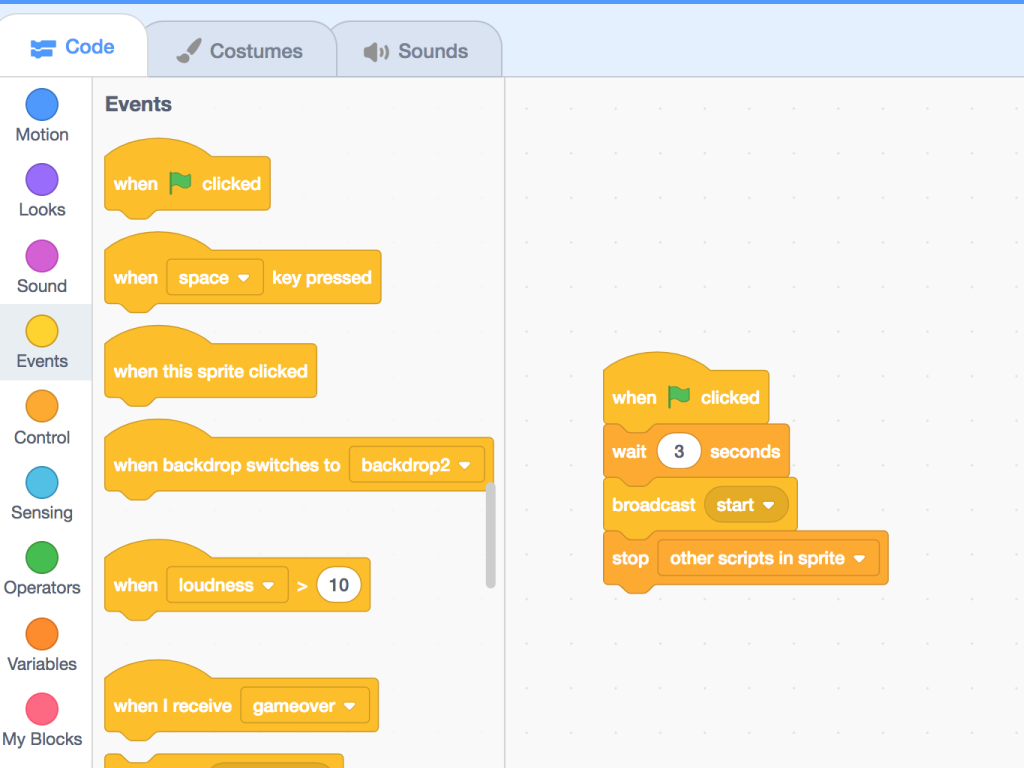Click green flag in palette's when clicked block
This screenshot has height=768, width=1024.
tap(180, 183)
